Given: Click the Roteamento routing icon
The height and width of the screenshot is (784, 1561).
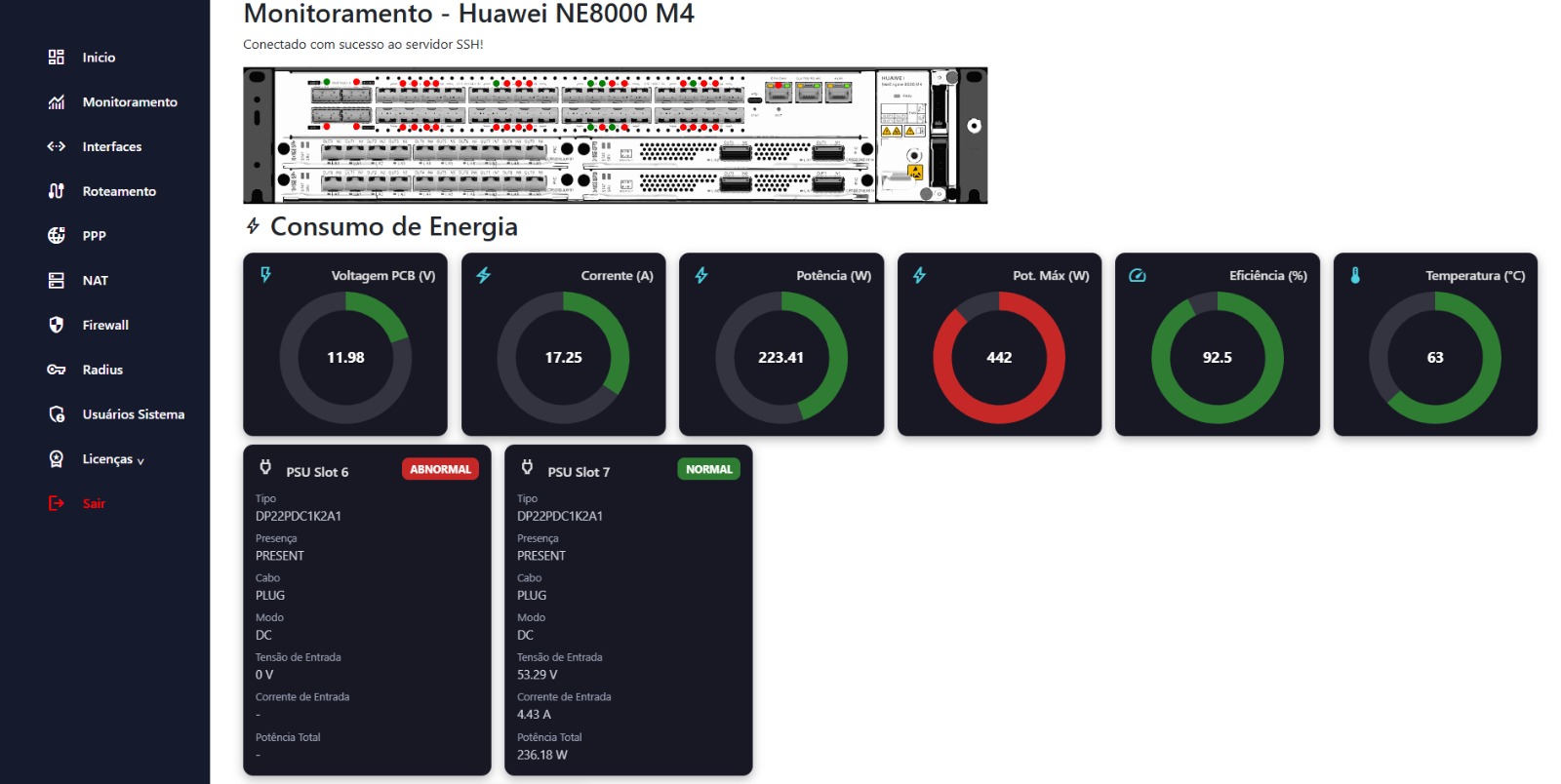Looking at the screenshot, I should pyautogui.click(x=57, y=191).
